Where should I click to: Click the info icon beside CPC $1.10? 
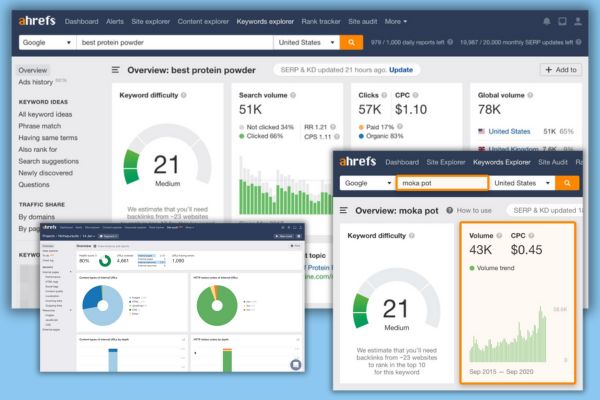click(x=415, y=95)
